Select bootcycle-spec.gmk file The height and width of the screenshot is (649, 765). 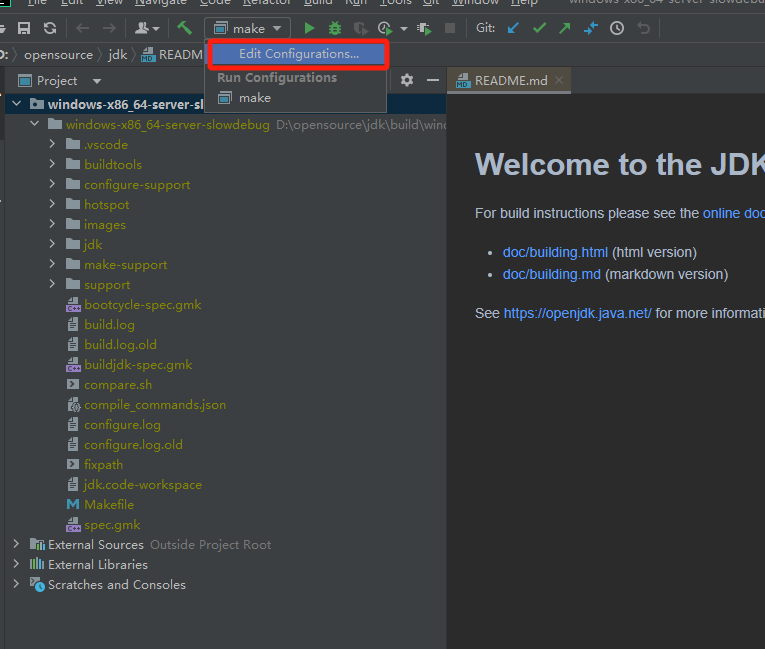coord(142,305)
